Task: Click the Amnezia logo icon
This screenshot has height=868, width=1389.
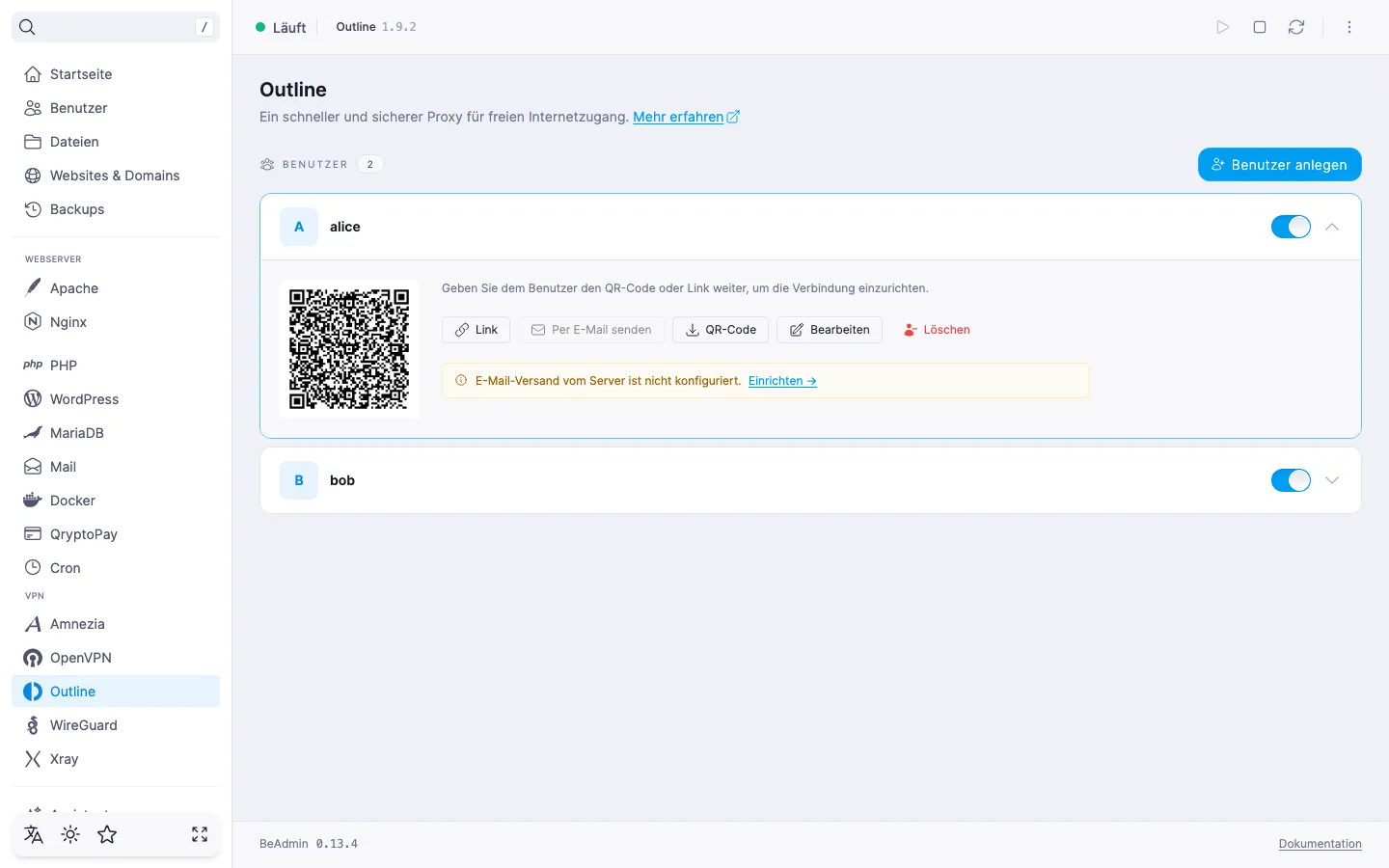Action: [x=33, y=624]
